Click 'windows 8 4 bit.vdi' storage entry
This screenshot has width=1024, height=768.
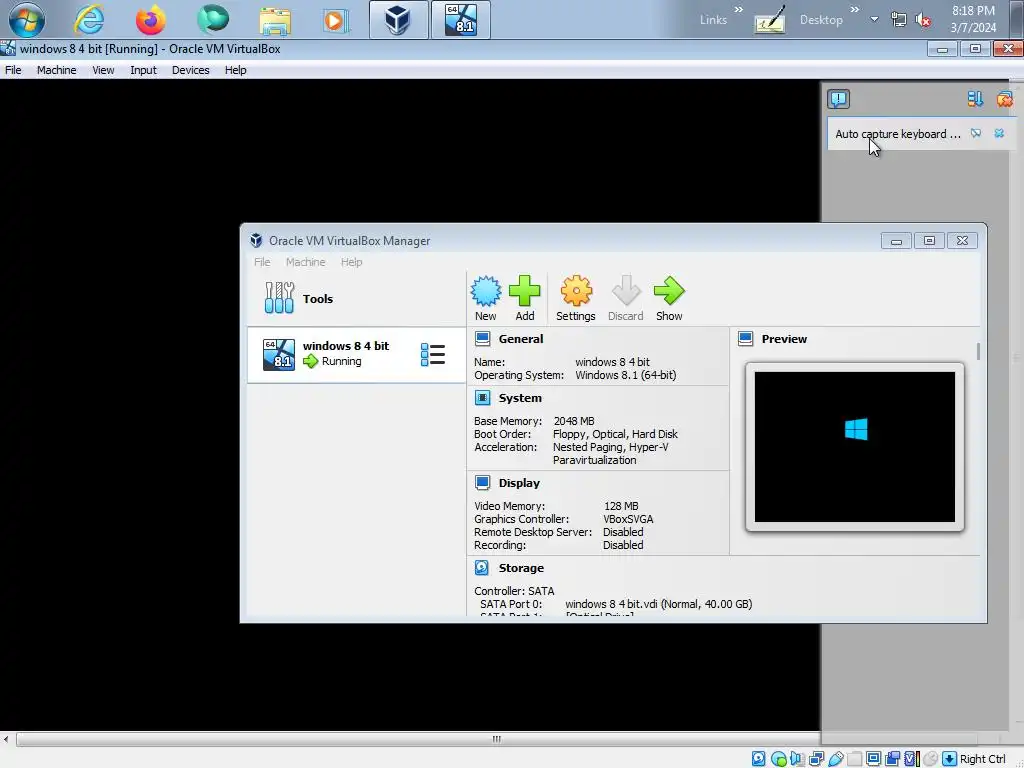pyautogui.click(x=658, y=604)
